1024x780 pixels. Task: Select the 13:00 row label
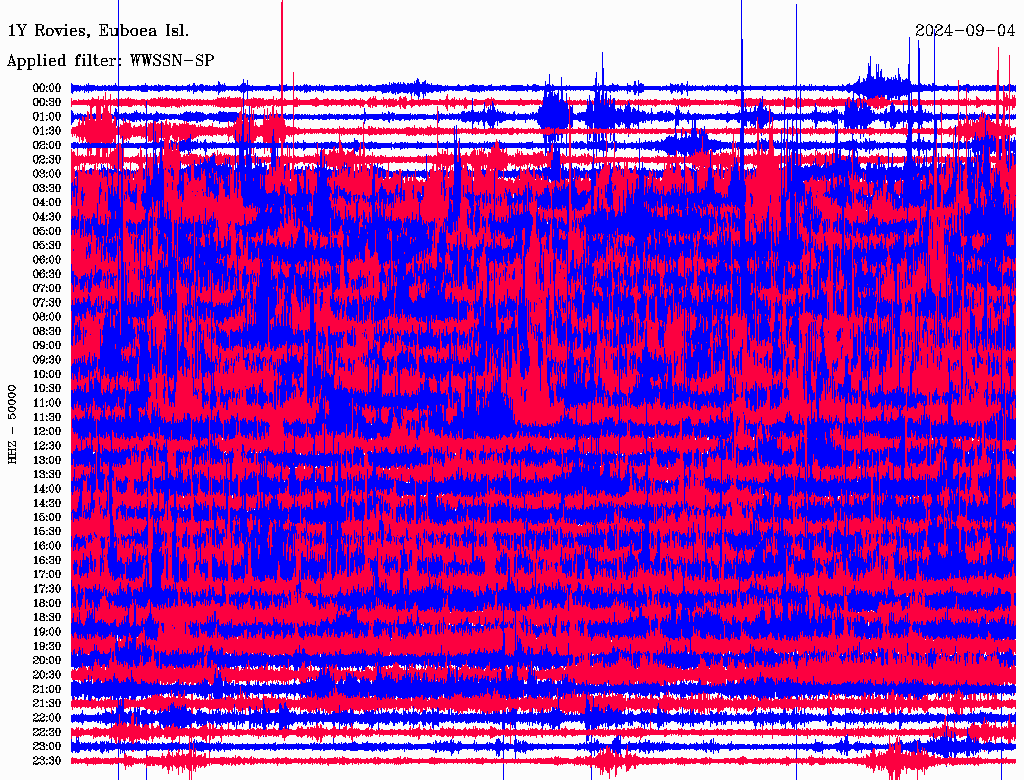click(x=47, y=460)
